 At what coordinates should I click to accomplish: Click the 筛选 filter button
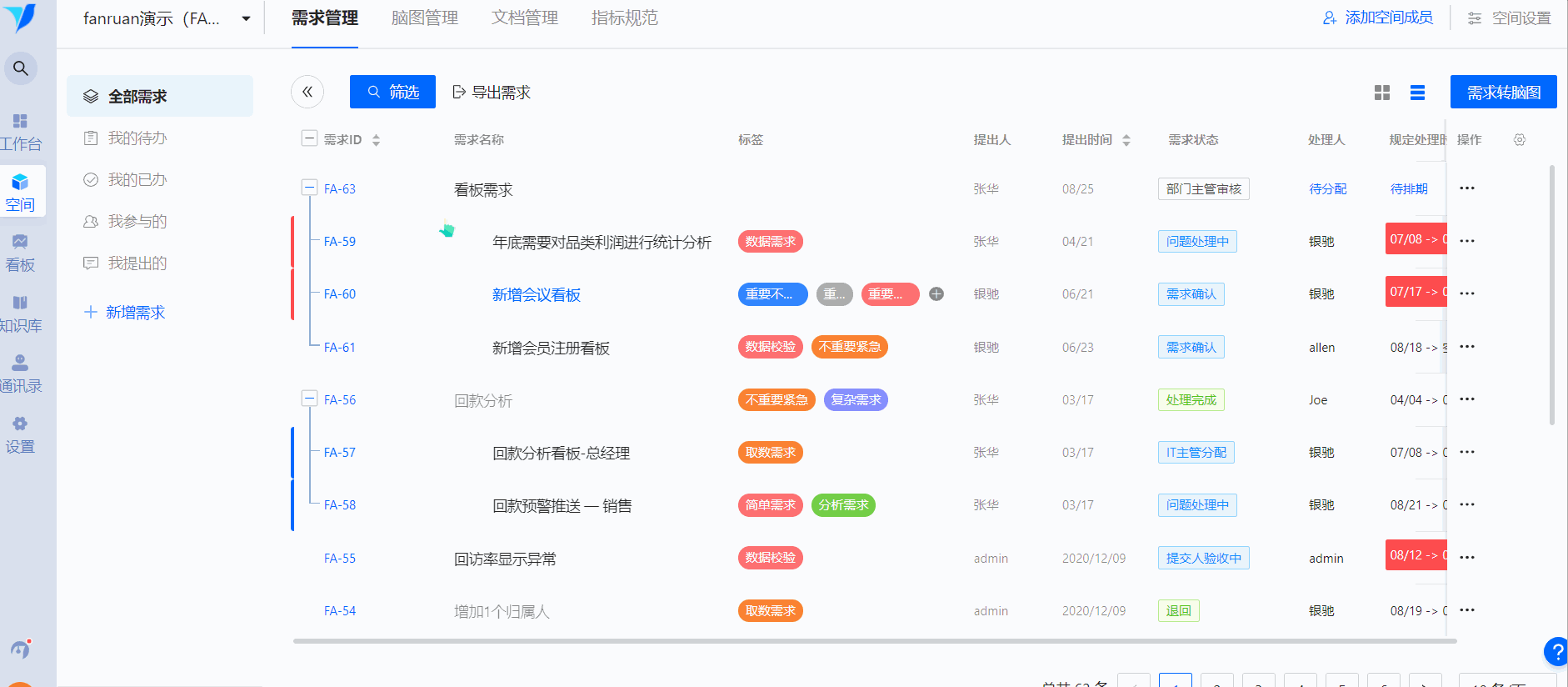click(392, 92)
